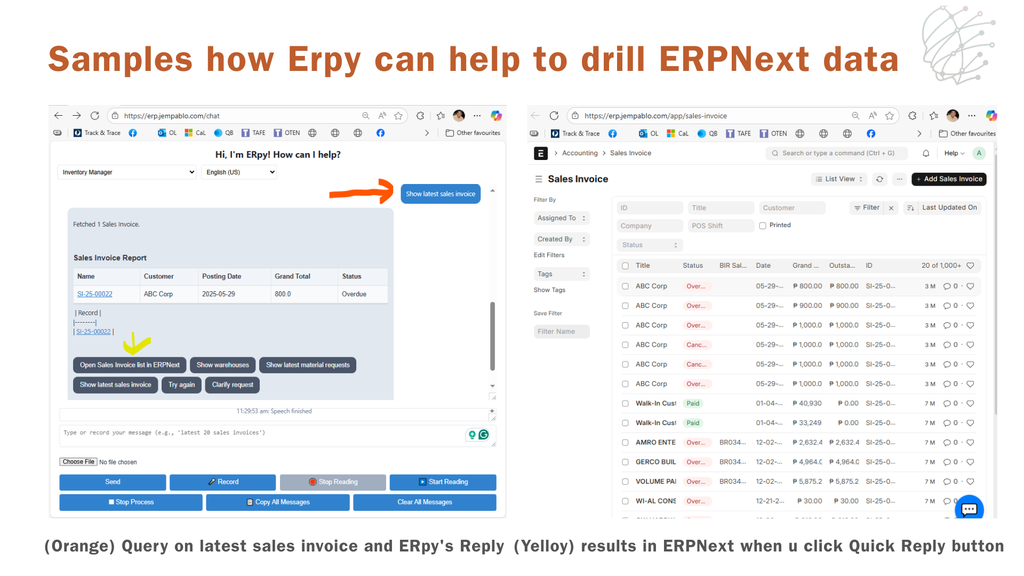Open the Help dropdown menu
Viewport: 1024px width, 576px height.
click(954, 153)
